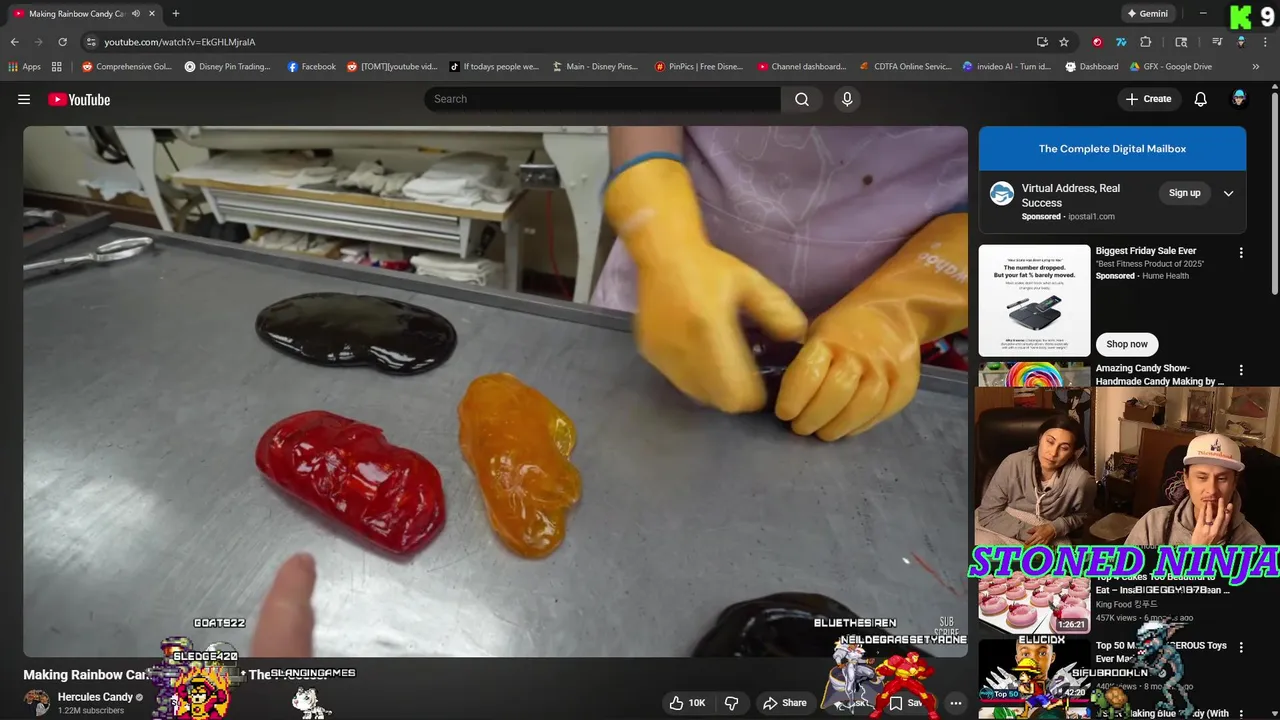
Task: Open Disney Pin Trading bookmark
Action: 228,67
